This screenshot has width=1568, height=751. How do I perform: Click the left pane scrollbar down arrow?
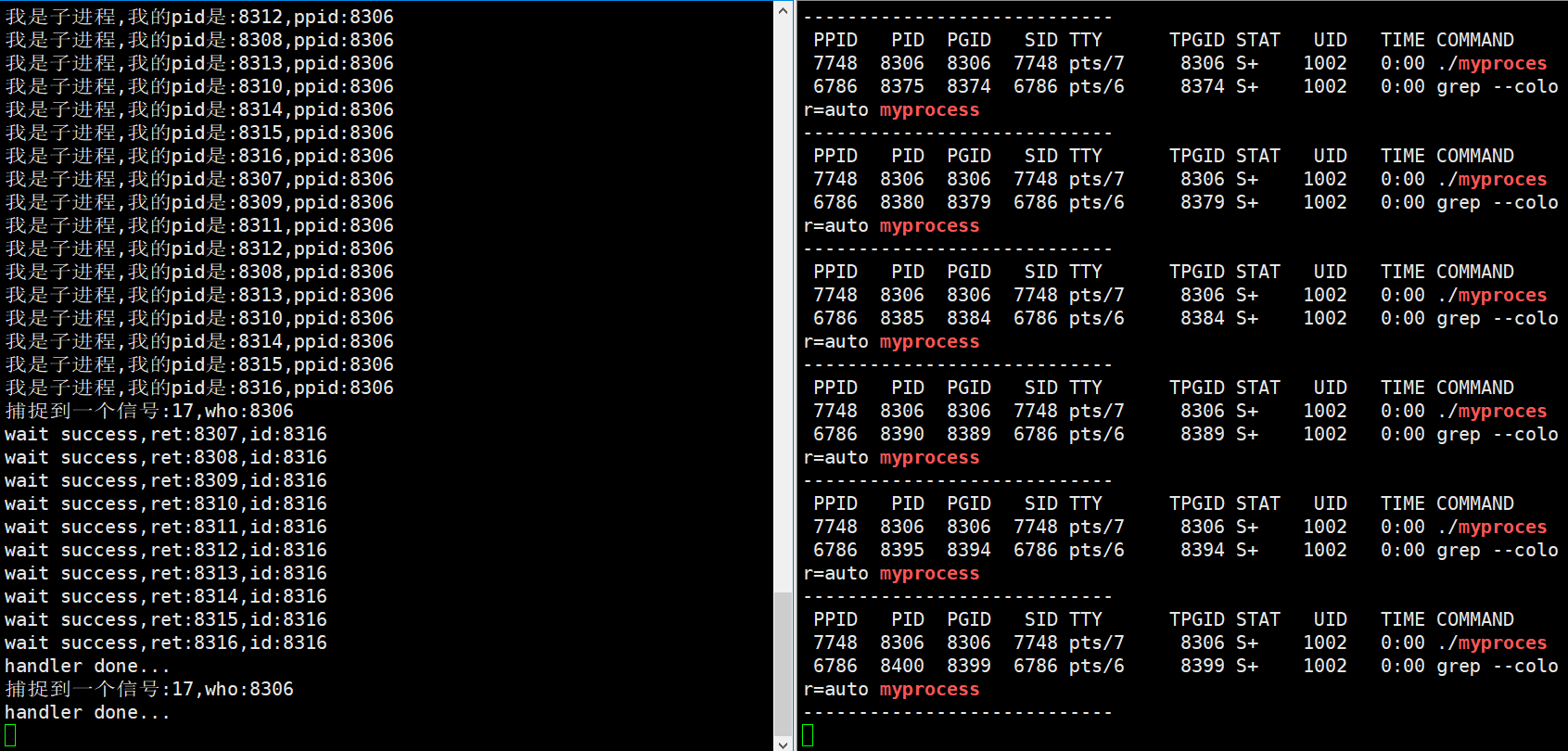[784, 743]
